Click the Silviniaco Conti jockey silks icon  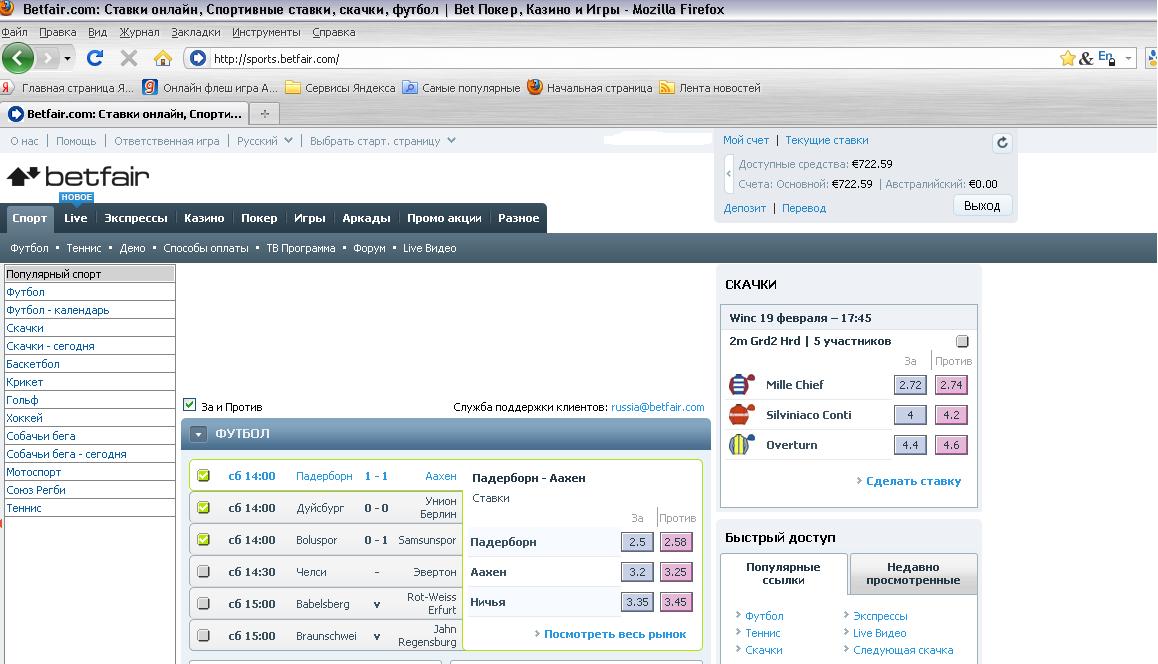point(741,414)
